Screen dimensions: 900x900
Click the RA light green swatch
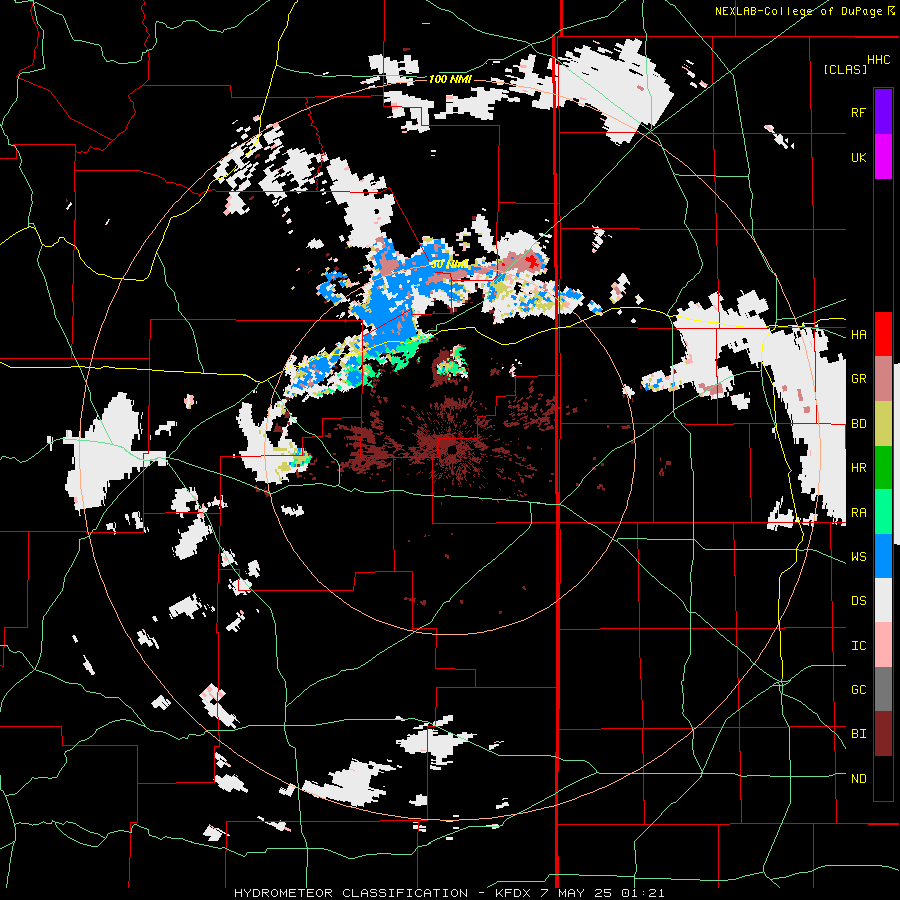tap(883, 512)
